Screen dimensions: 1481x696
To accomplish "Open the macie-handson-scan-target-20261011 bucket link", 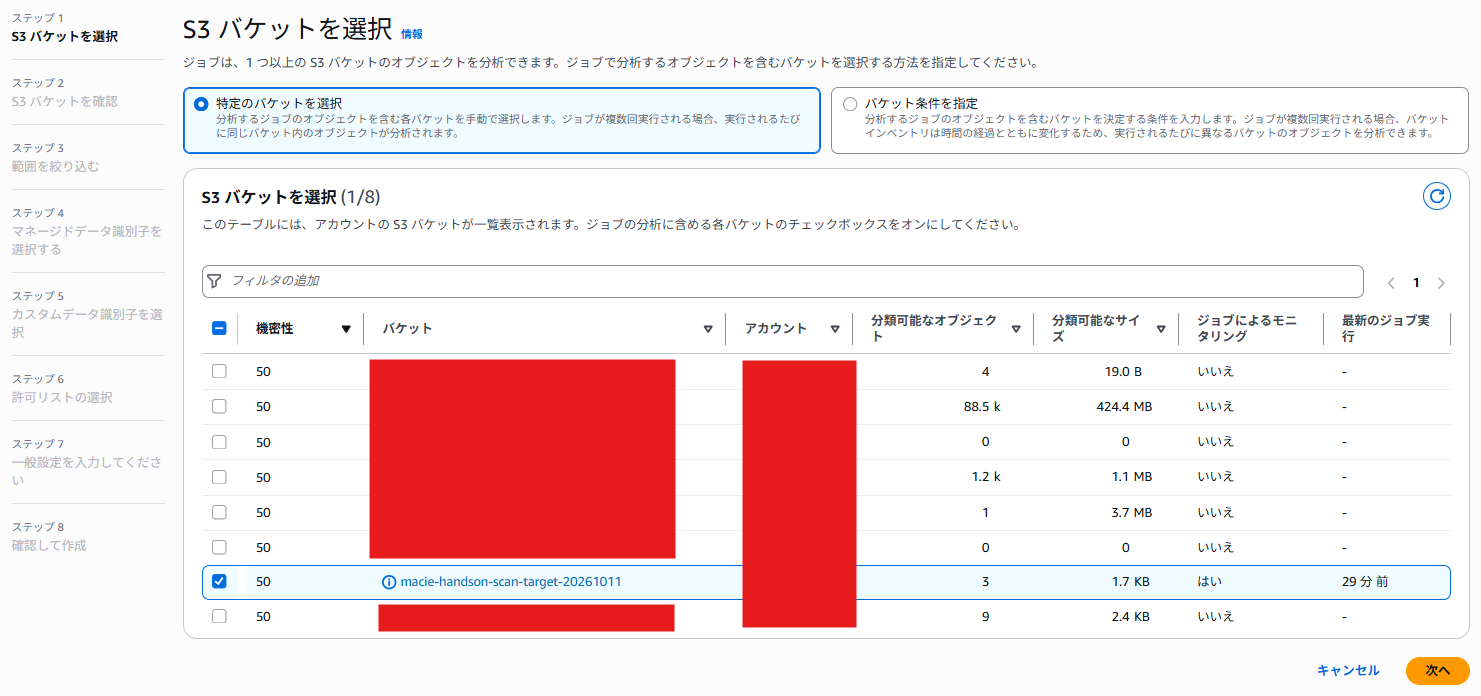I will pos(511,582).
